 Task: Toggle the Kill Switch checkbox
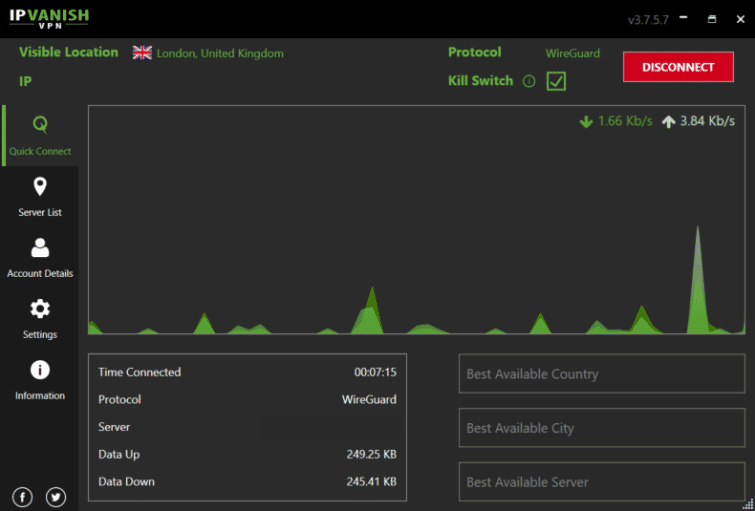556,81
